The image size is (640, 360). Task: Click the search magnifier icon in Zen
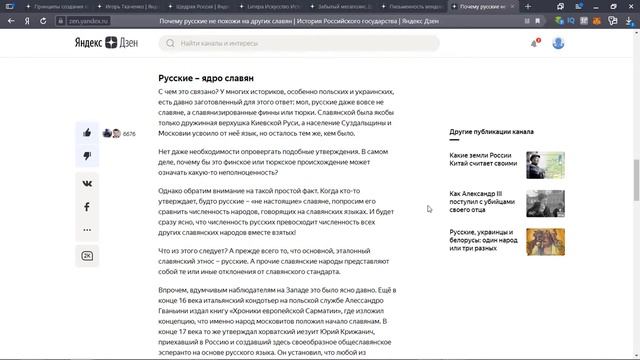click(170, 43)
